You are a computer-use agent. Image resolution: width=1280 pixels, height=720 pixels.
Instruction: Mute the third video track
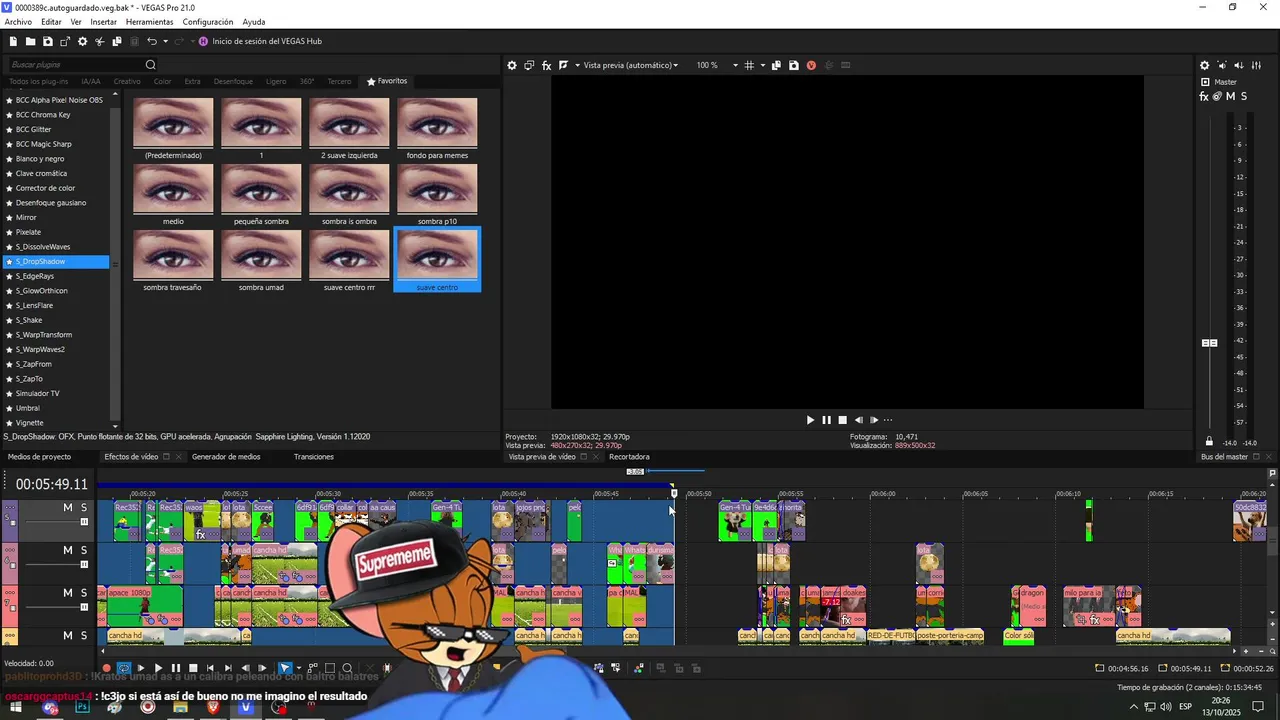[x=68, y=593]
